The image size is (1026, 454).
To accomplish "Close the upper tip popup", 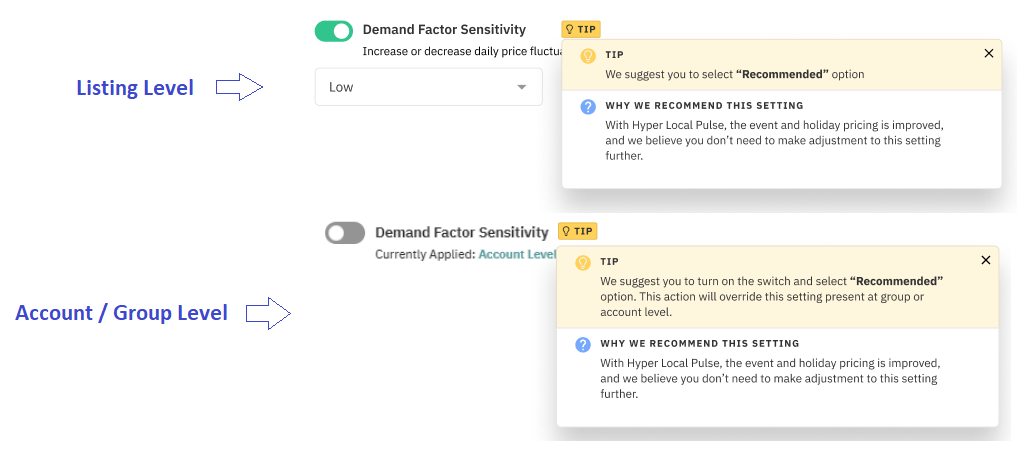I will point(989,54).
